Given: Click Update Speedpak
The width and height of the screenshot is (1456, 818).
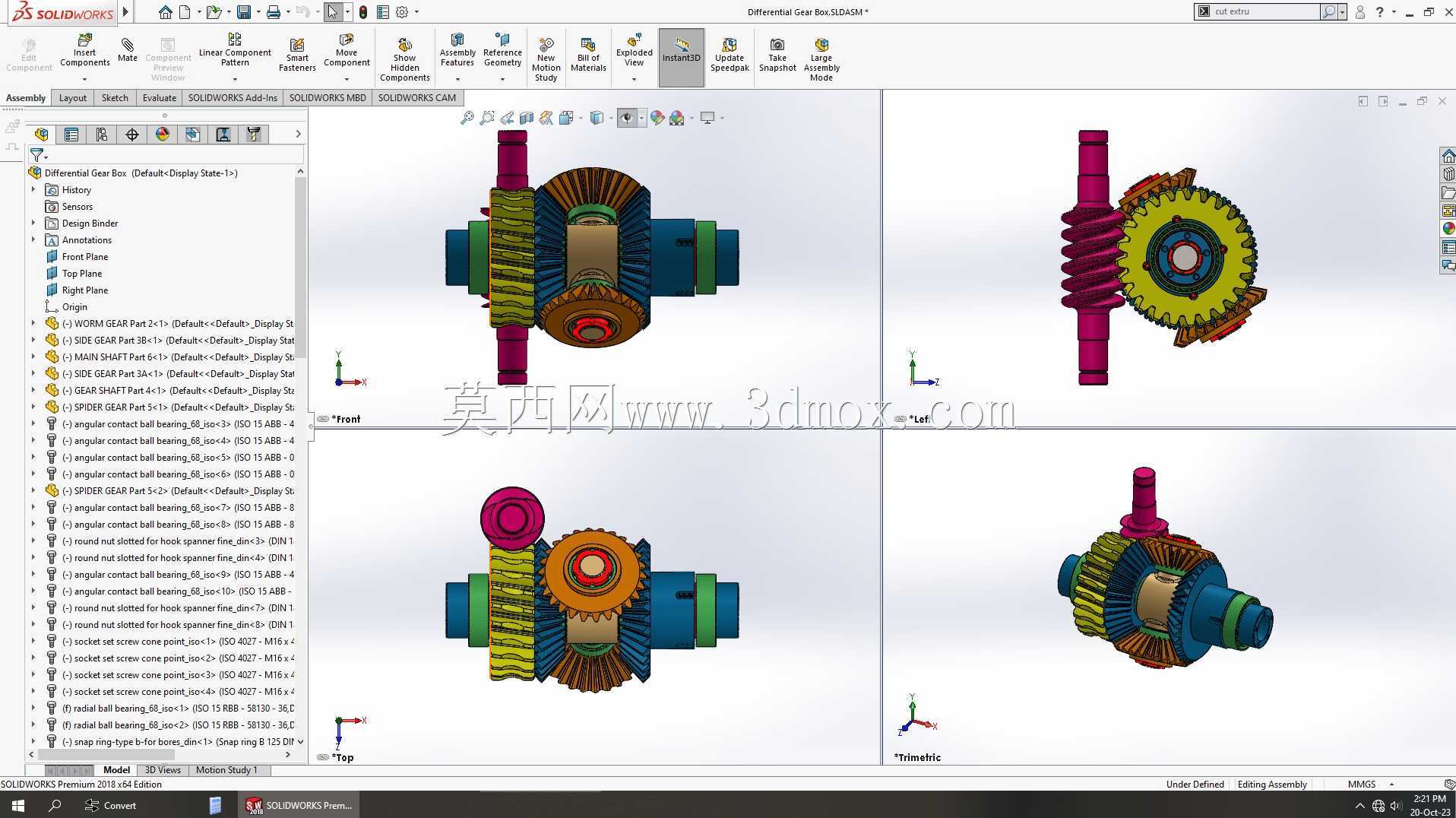Looking at the screenshot, I should [x=730, y=54].
